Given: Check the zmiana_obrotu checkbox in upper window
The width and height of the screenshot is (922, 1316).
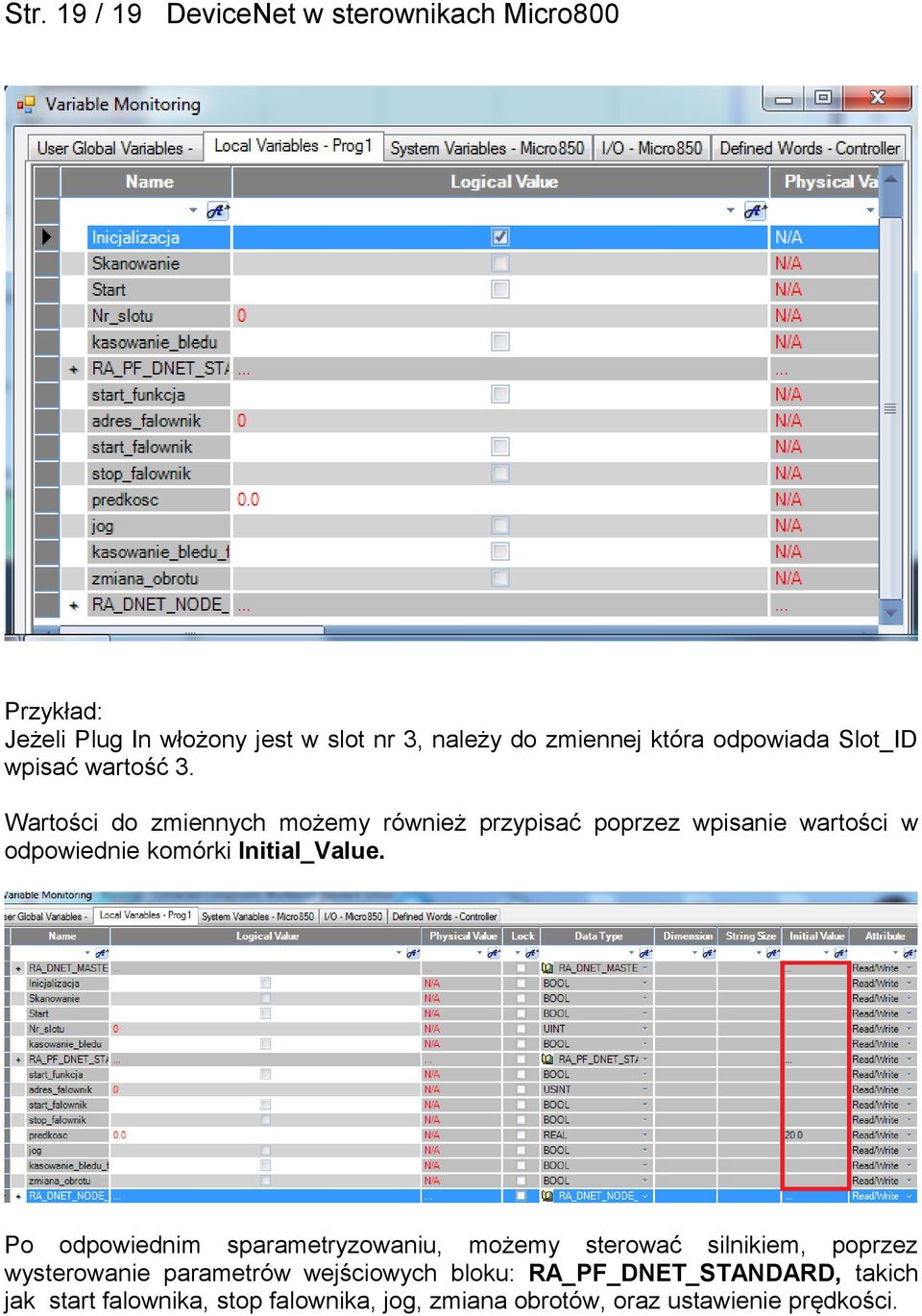Looking at the screenshot, I should [500, 578].
